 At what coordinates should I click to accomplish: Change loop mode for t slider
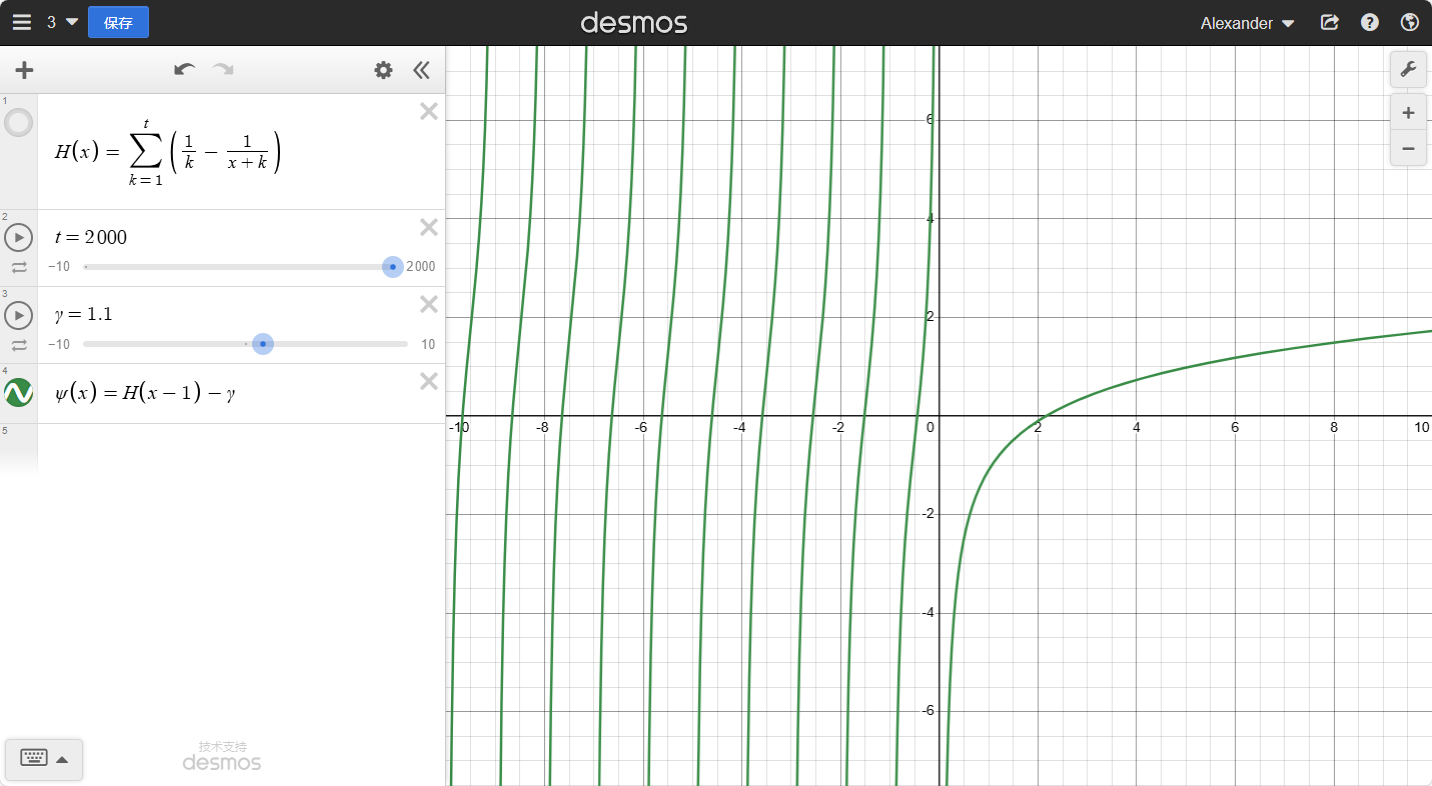[x=19, y=267]
